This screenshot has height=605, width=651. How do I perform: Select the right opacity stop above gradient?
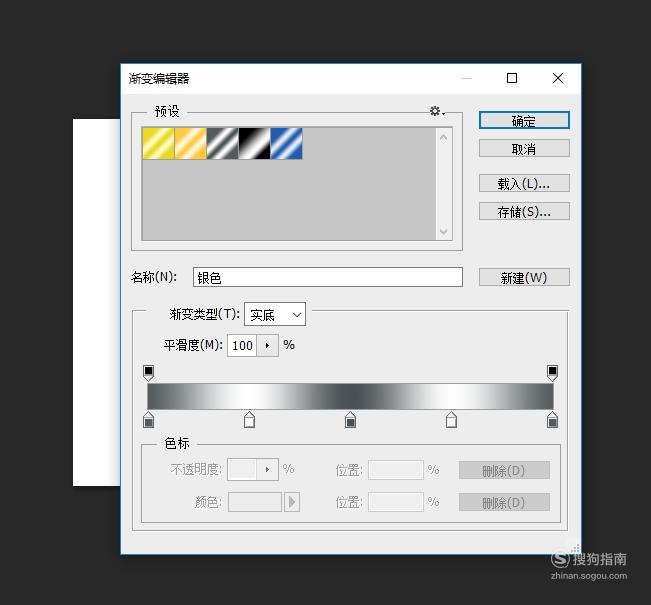(x=552, y=372)
